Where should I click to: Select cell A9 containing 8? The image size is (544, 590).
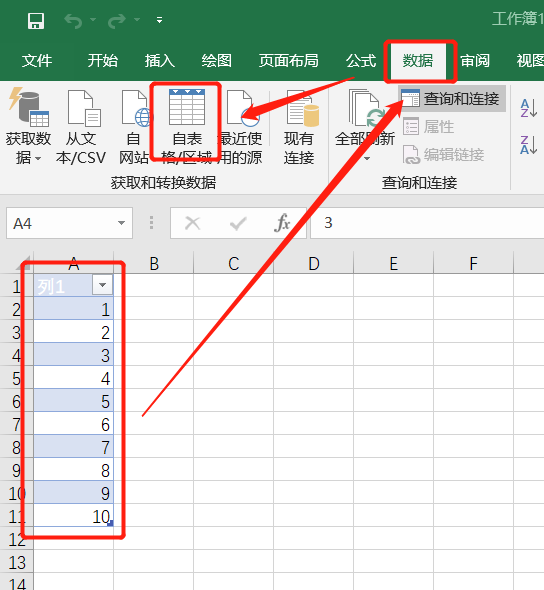pyautogui.click(x=74, y=470)
